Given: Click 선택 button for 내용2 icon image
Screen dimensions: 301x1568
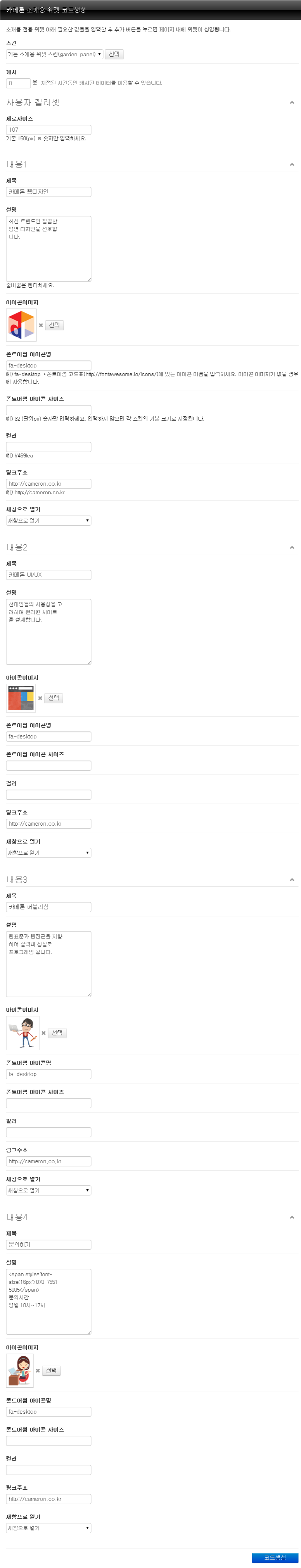Looking at the screenshot, I should coord(54,698).
